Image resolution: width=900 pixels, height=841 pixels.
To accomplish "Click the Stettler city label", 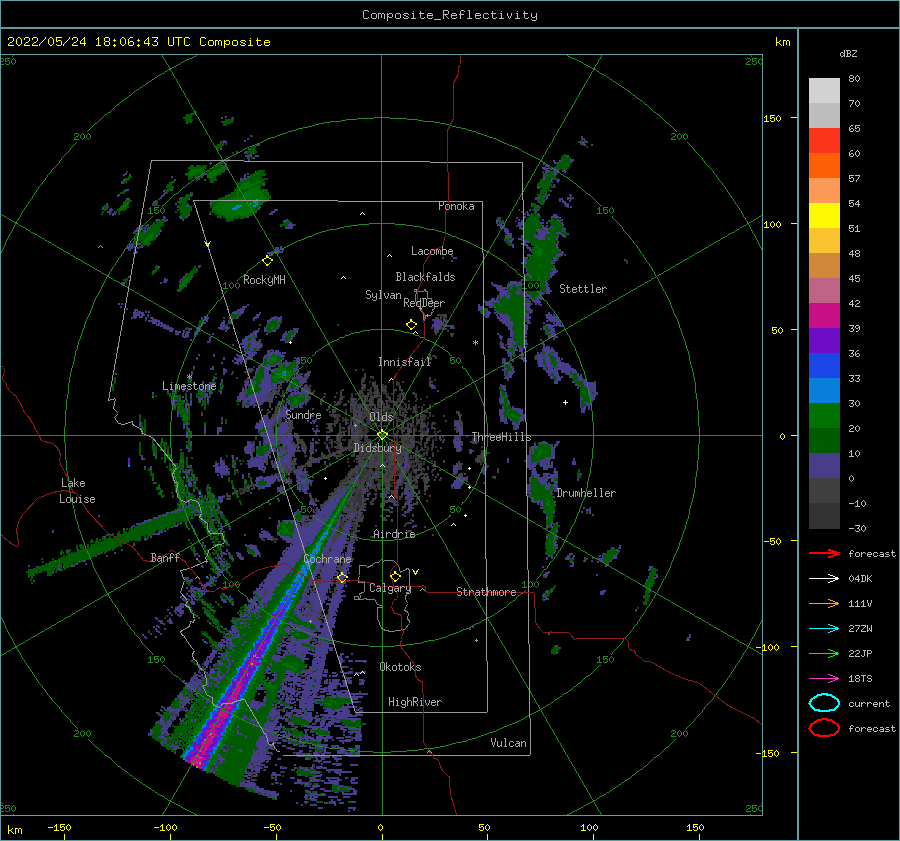I will (x=583, y=289).
